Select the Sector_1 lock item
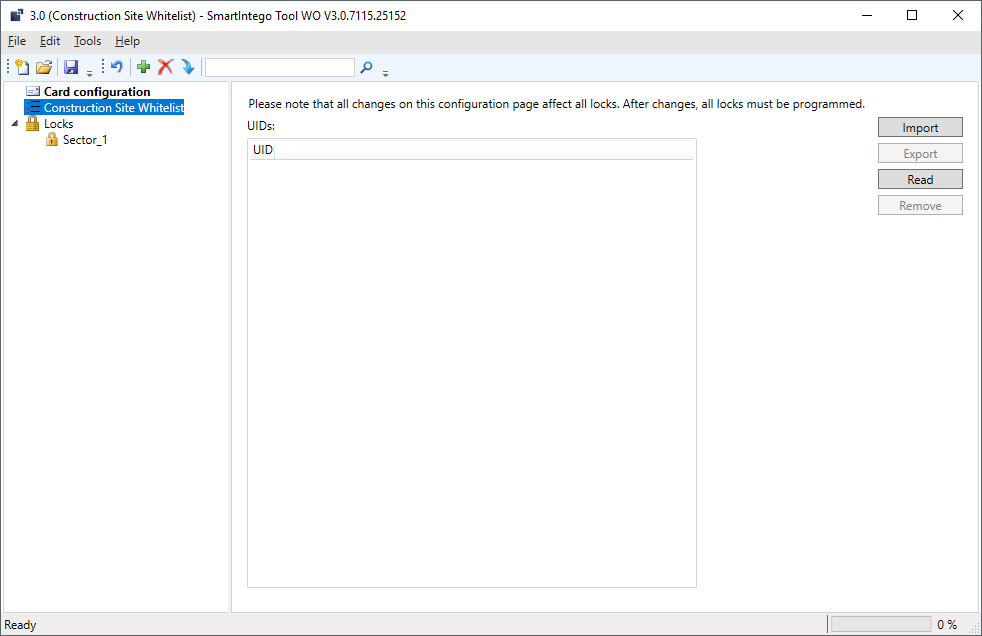Image resolution: width=982 pixels, height=636 pixels. (85, 140)
